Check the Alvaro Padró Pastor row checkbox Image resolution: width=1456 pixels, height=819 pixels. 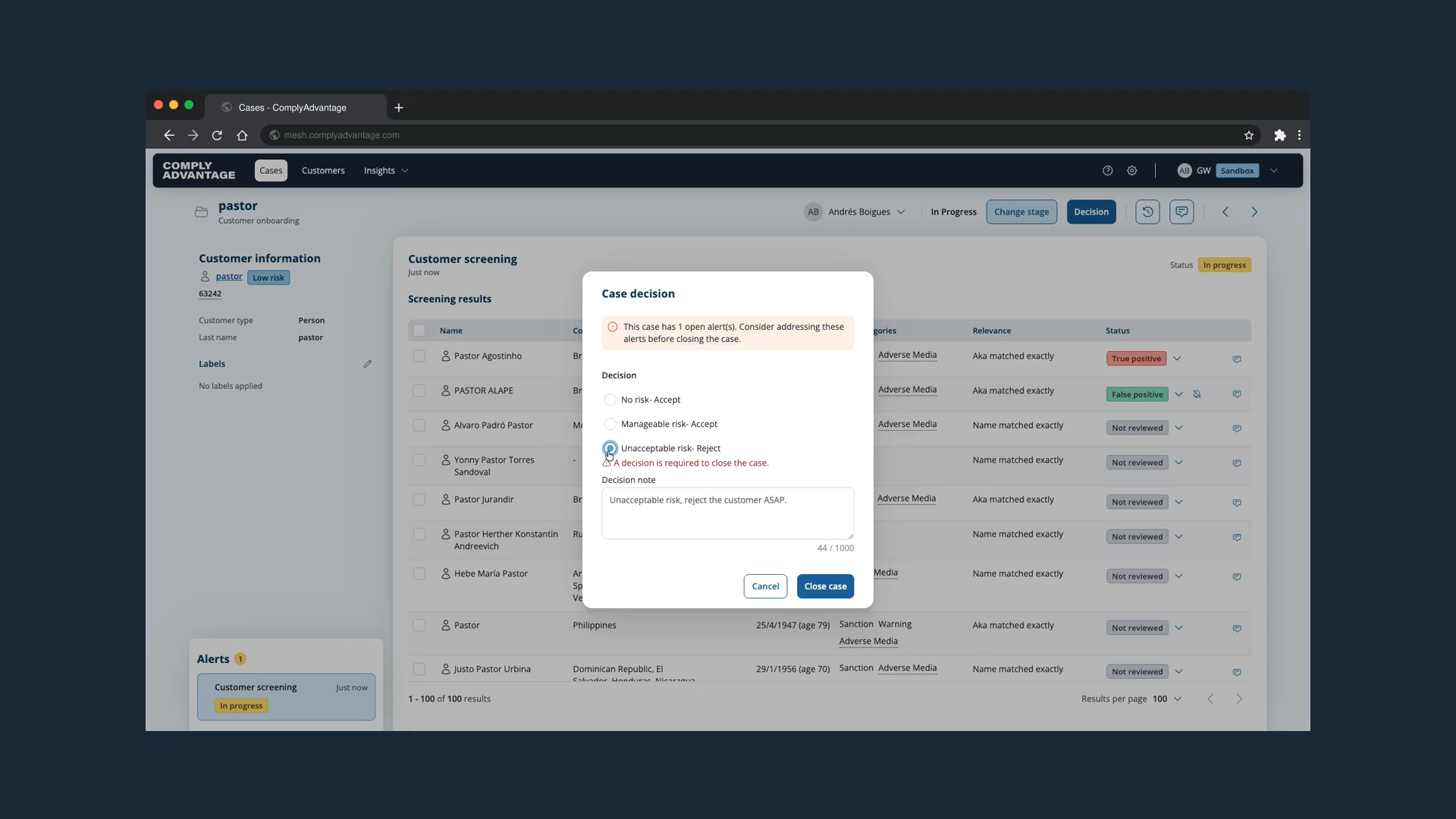tap(419, 425)
